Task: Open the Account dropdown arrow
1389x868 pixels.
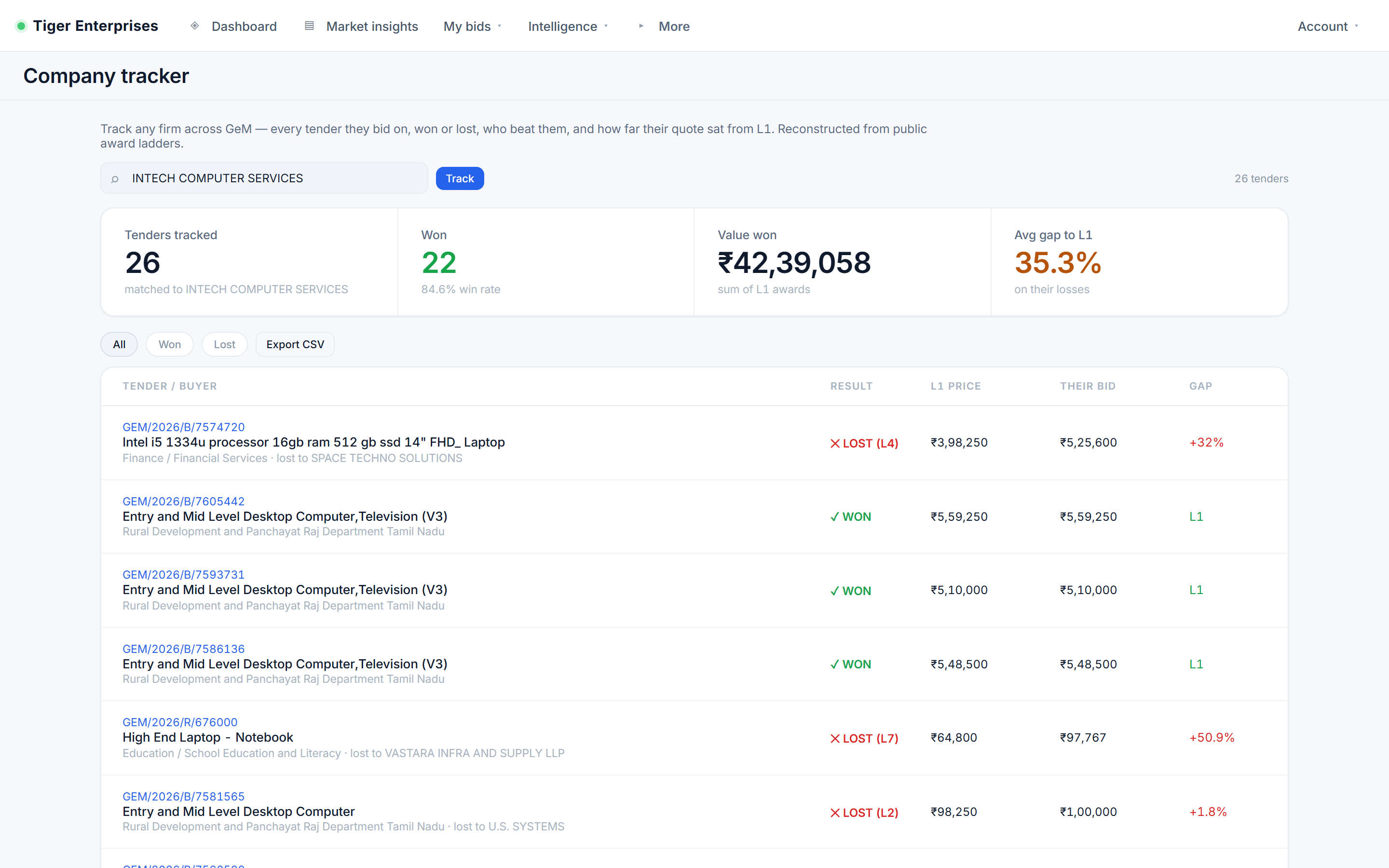Action: click(x=1356, y=27)
